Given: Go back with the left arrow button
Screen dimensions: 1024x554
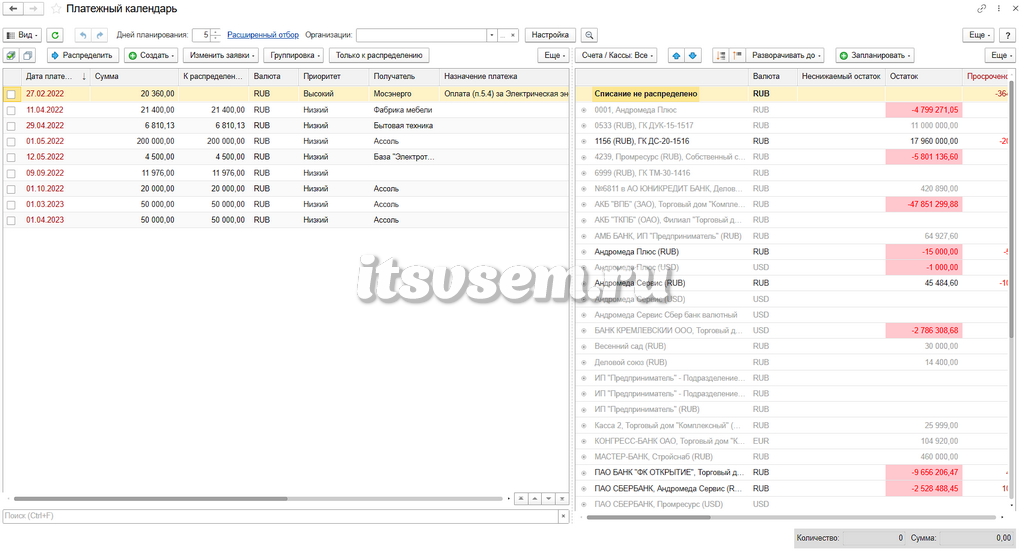Looking at the screenshot, I should pyautogui.click(x=13, y=9).
